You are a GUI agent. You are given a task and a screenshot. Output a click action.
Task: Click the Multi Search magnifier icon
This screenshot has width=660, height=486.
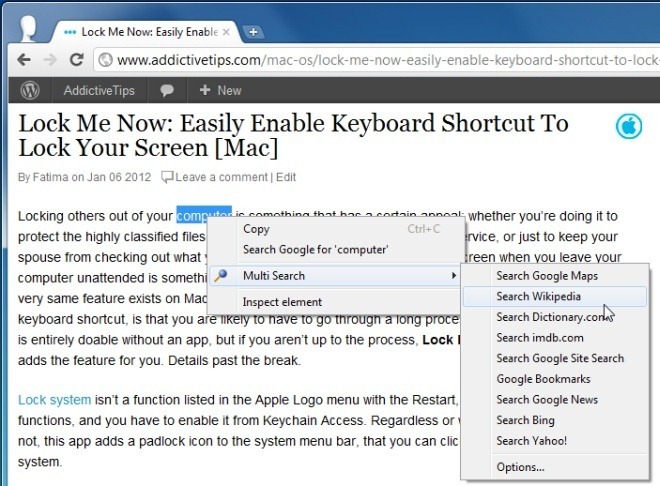point(221,276)
